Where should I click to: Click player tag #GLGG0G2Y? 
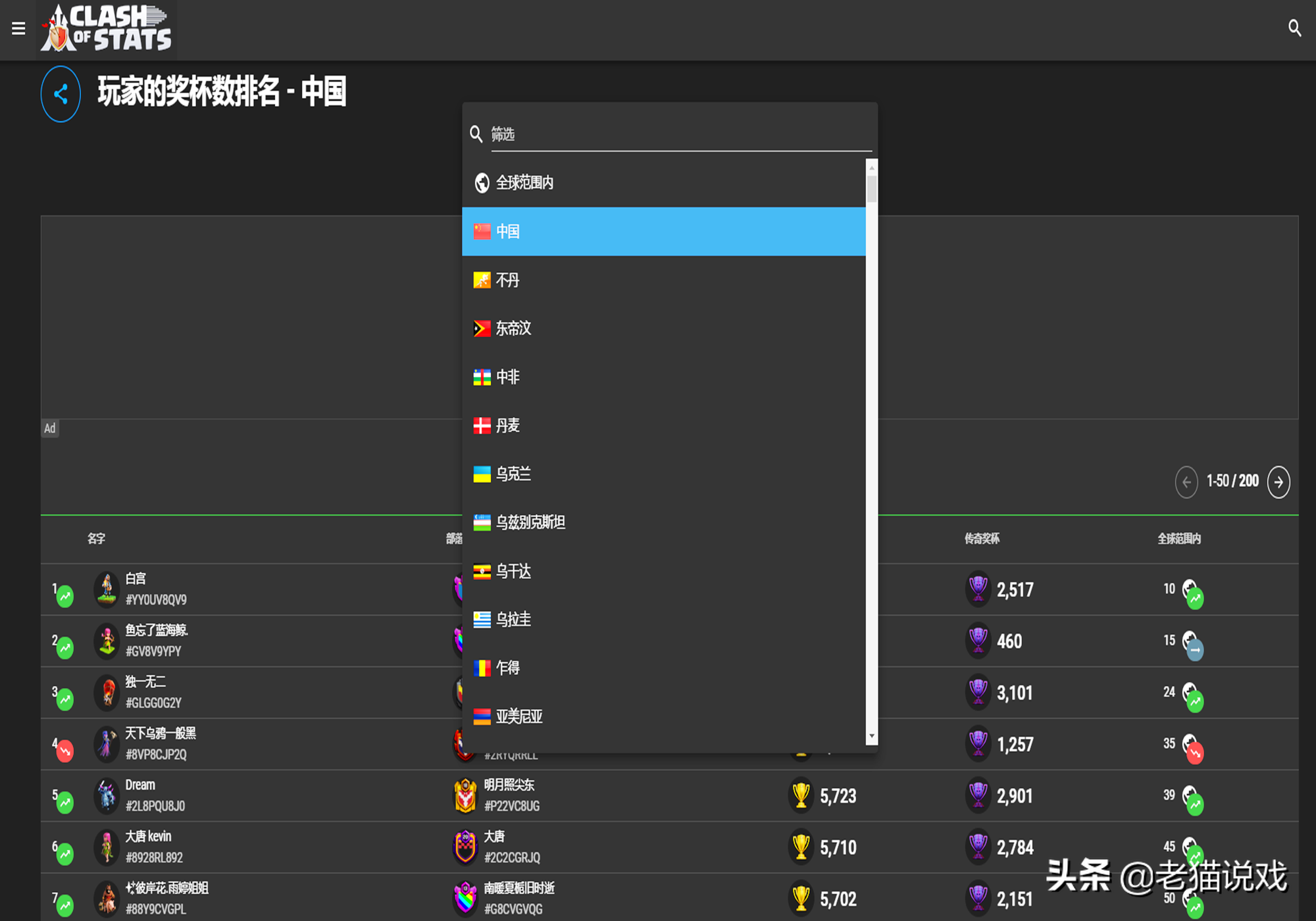[x=153, y=703]
